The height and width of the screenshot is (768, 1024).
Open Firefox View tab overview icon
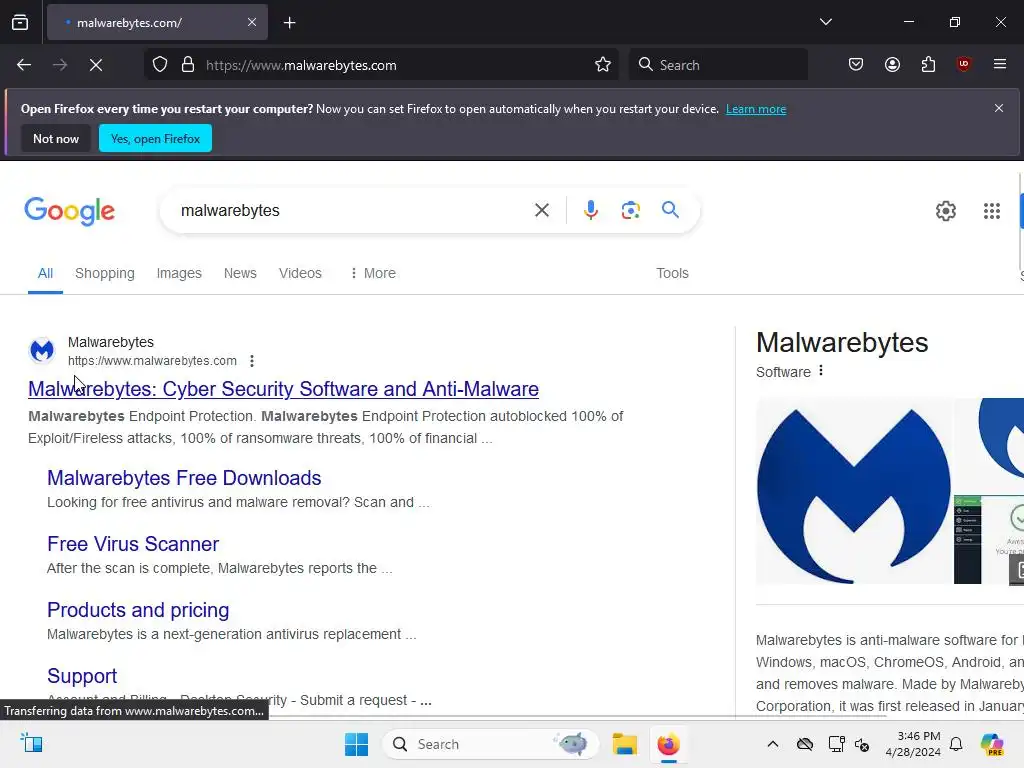click(20, 22)
